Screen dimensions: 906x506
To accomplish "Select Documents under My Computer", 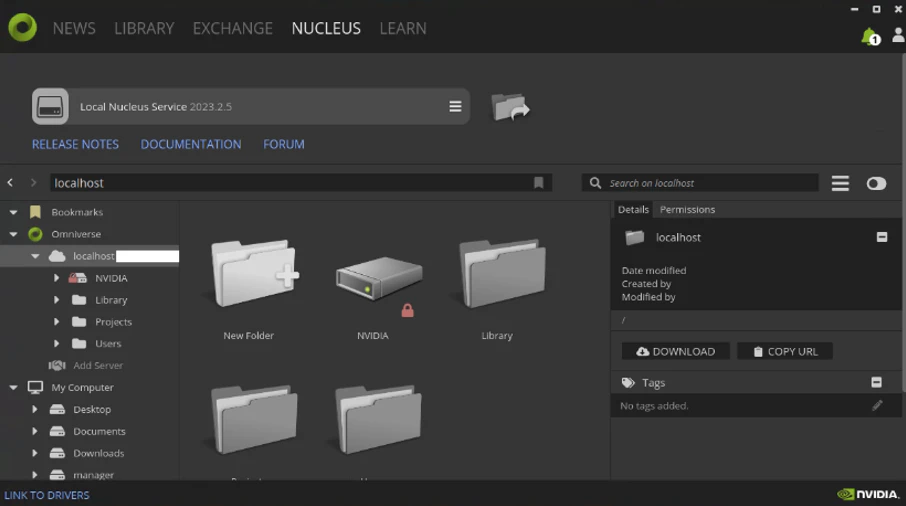I will [99, 431].
